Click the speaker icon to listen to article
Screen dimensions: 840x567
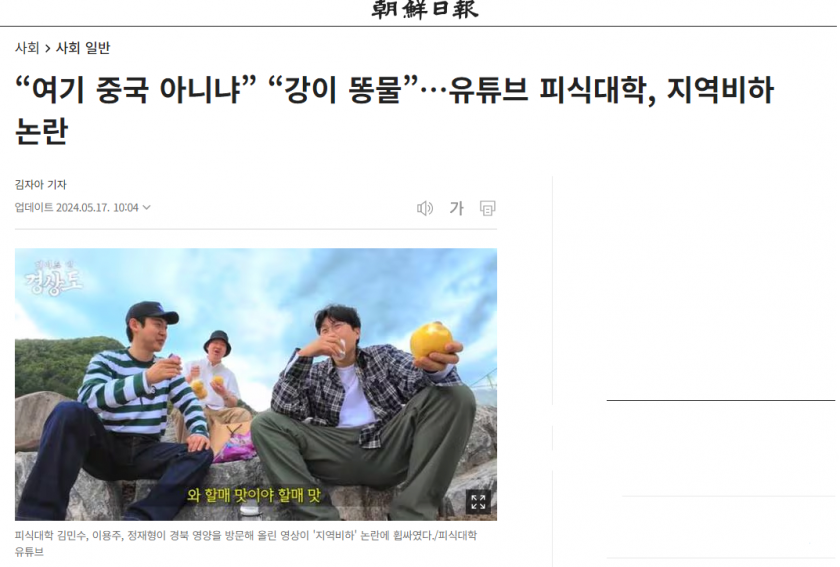425,208
